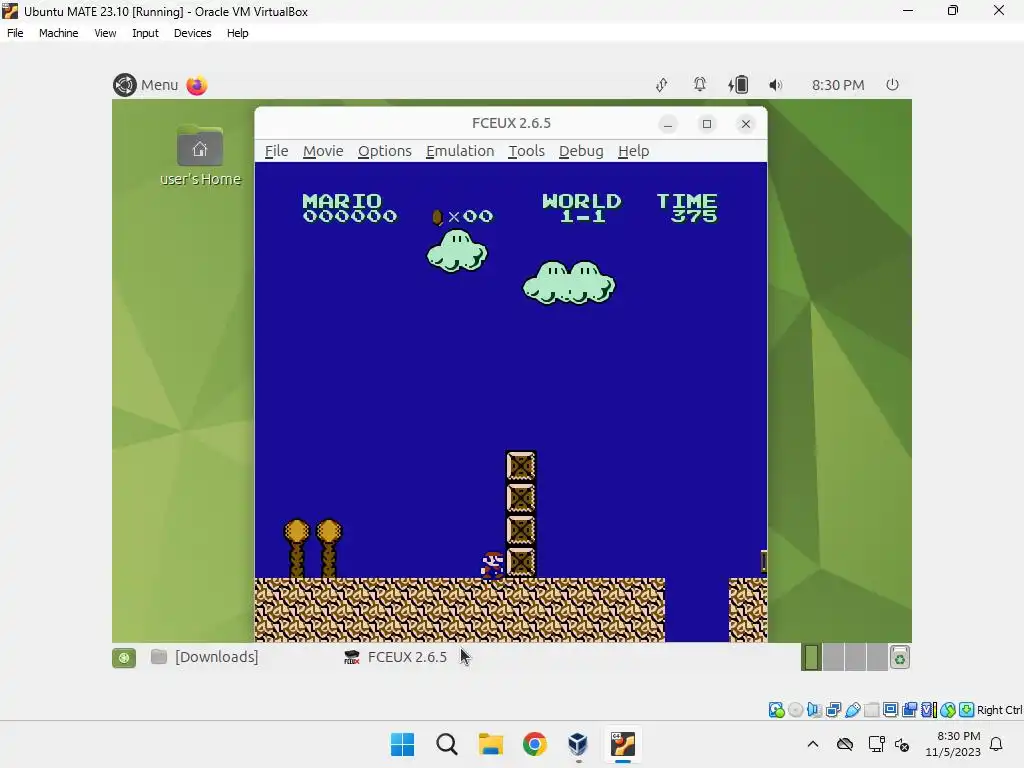Open the session power button in MATE panel
Viewport: 1024px width, 768px height.
(x=892, y=85)
